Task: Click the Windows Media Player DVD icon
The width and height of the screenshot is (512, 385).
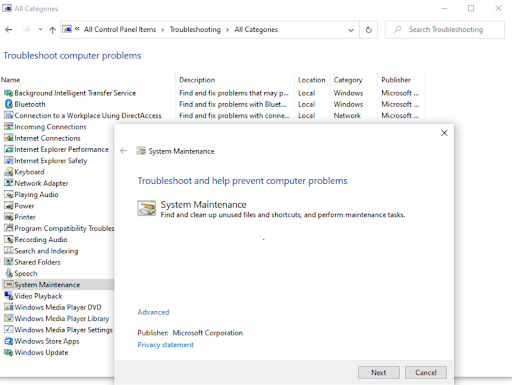Action: tap(8, 307)
